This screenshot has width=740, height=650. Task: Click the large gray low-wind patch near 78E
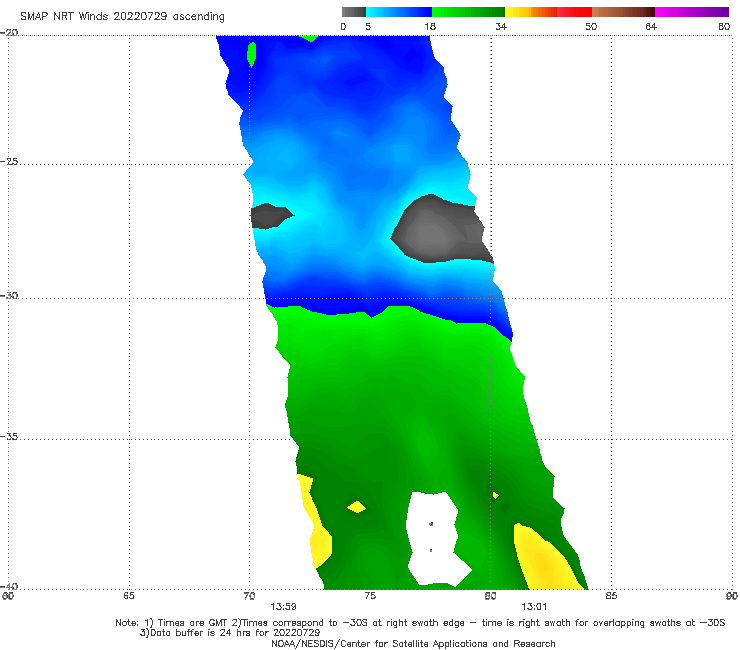[x=439, y=230]
